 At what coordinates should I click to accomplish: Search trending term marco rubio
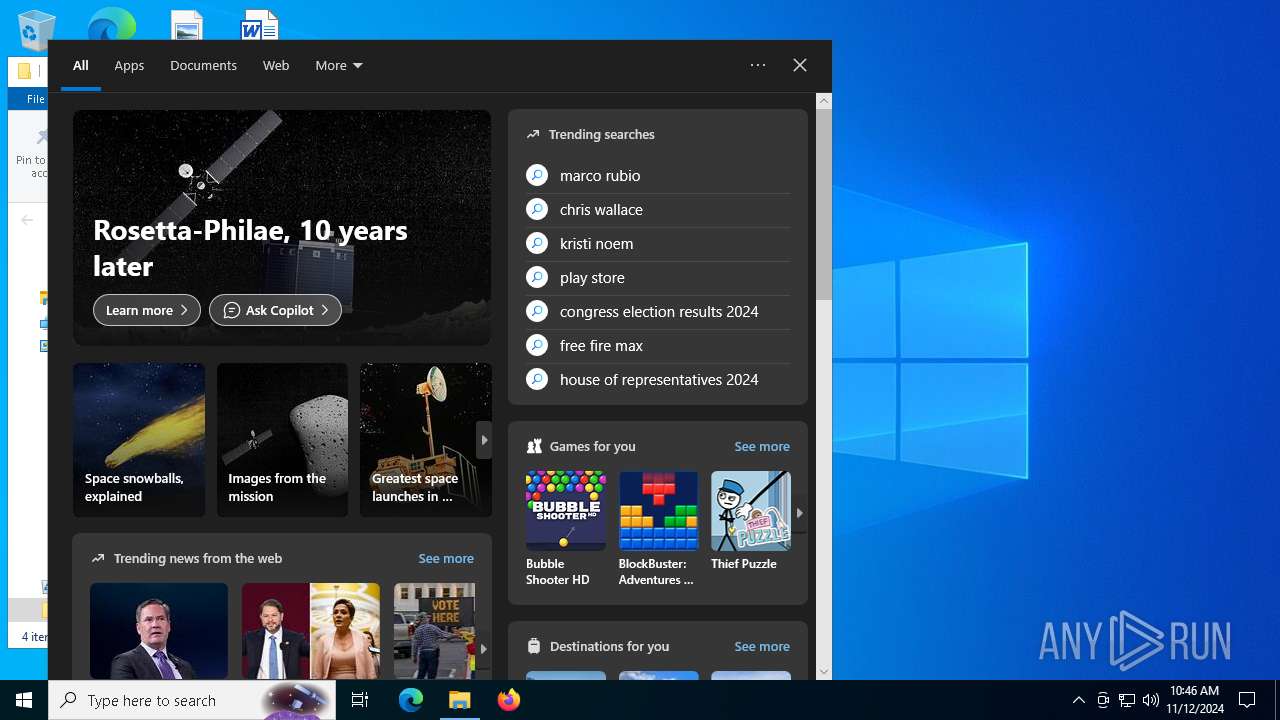tap(657, 176)
